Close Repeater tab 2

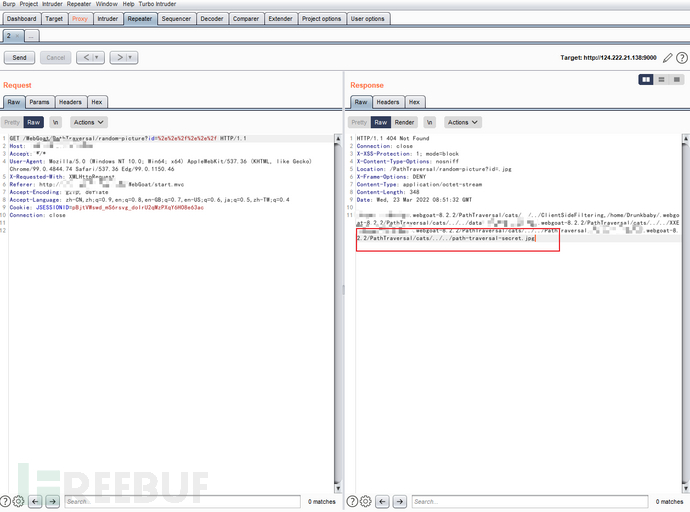pos(17,36)
